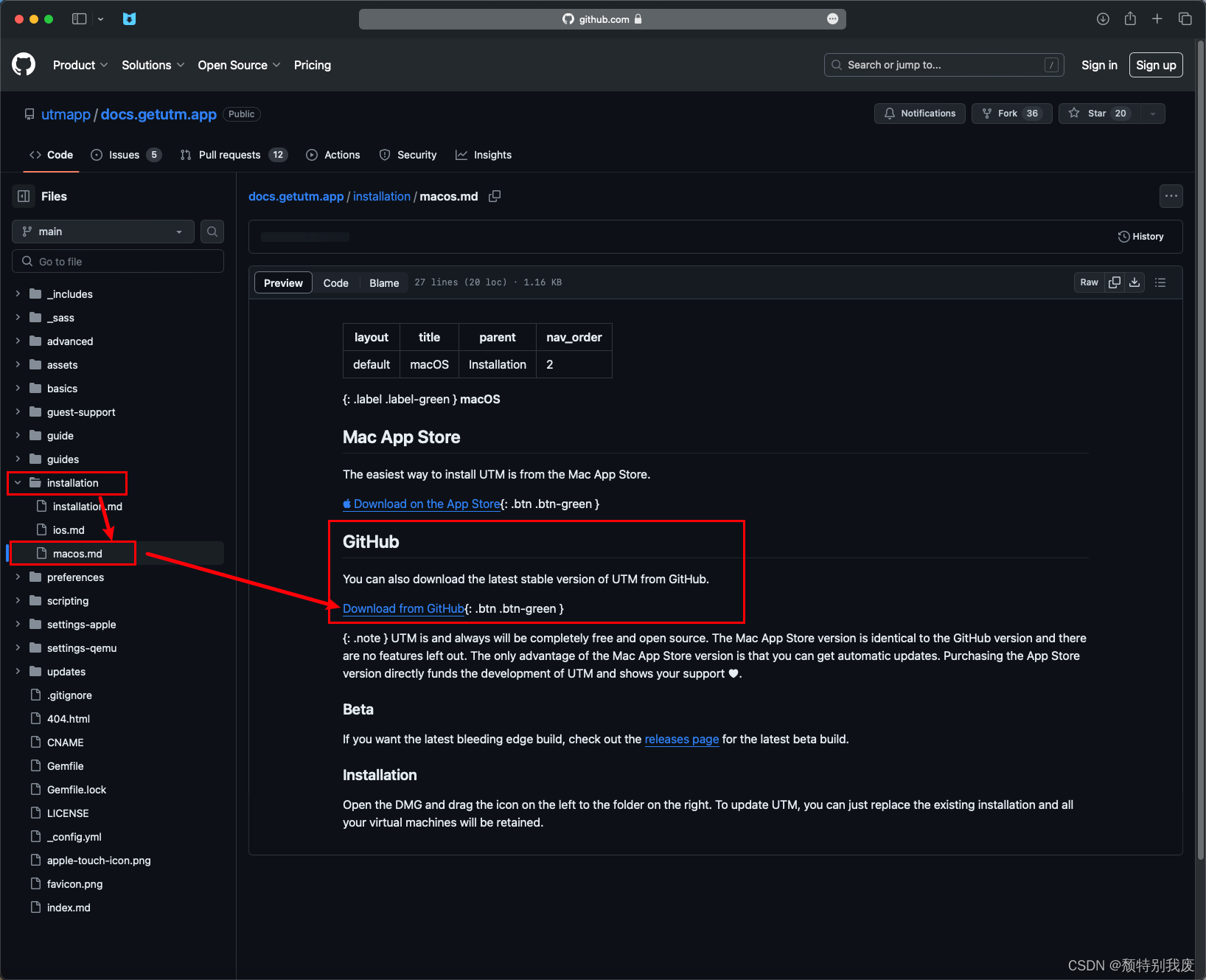The image size is (1206, 980).
Task: Open the Pull requests tab
Action: (234, 155)
